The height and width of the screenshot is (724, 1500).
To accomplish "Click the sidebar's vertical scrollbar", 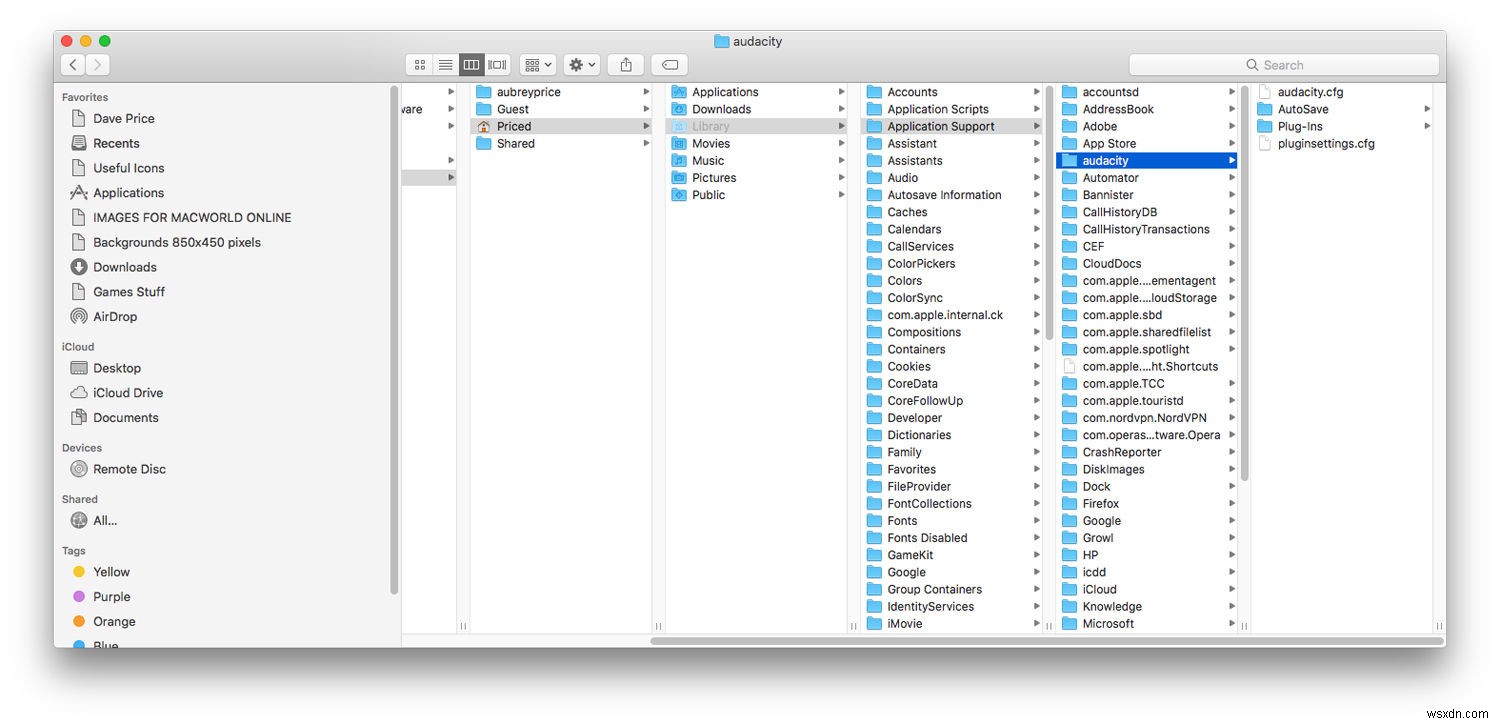I will tap(394, 340).
